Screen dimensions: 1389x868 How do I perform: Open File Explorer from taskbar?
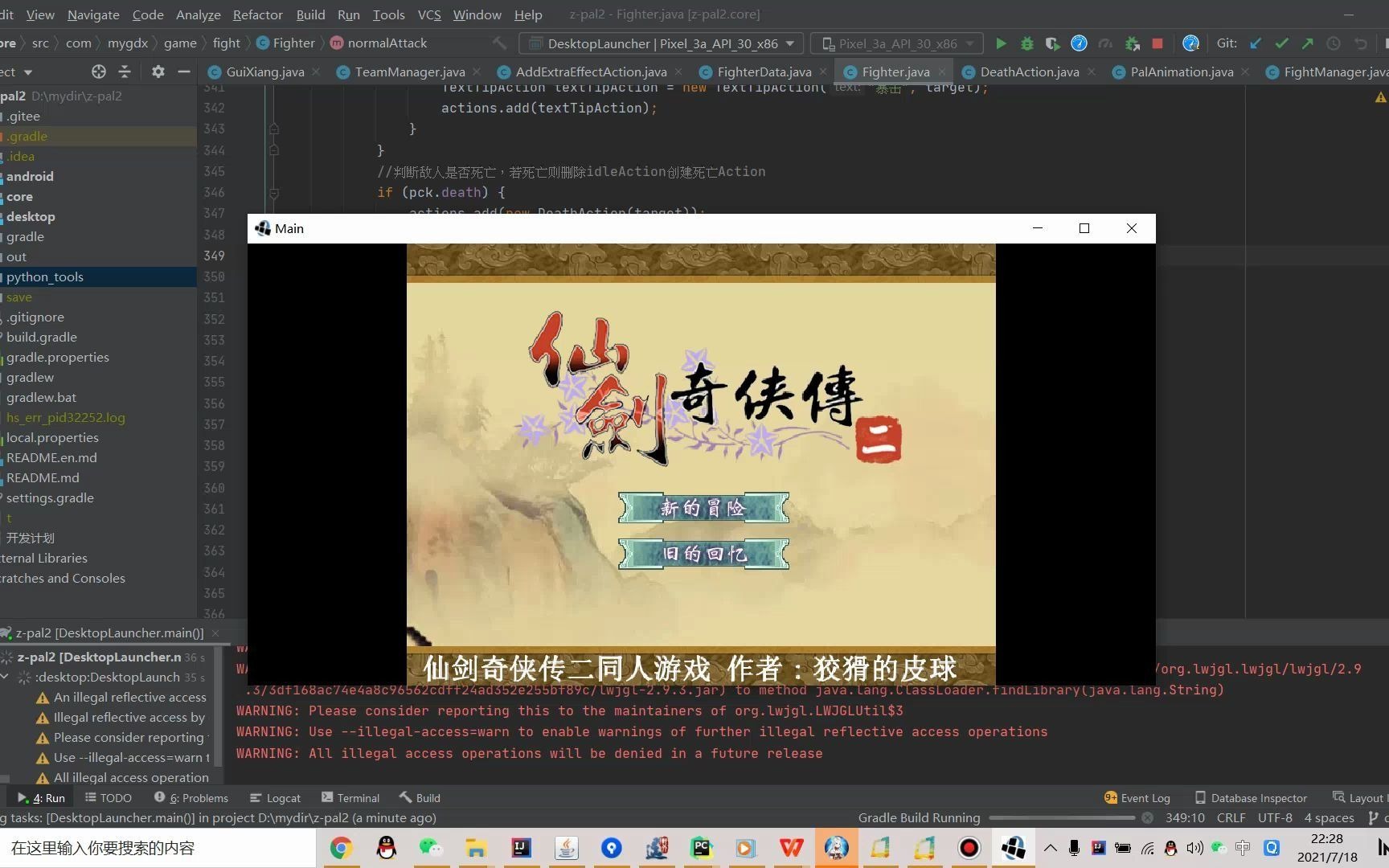pos(476,848)
